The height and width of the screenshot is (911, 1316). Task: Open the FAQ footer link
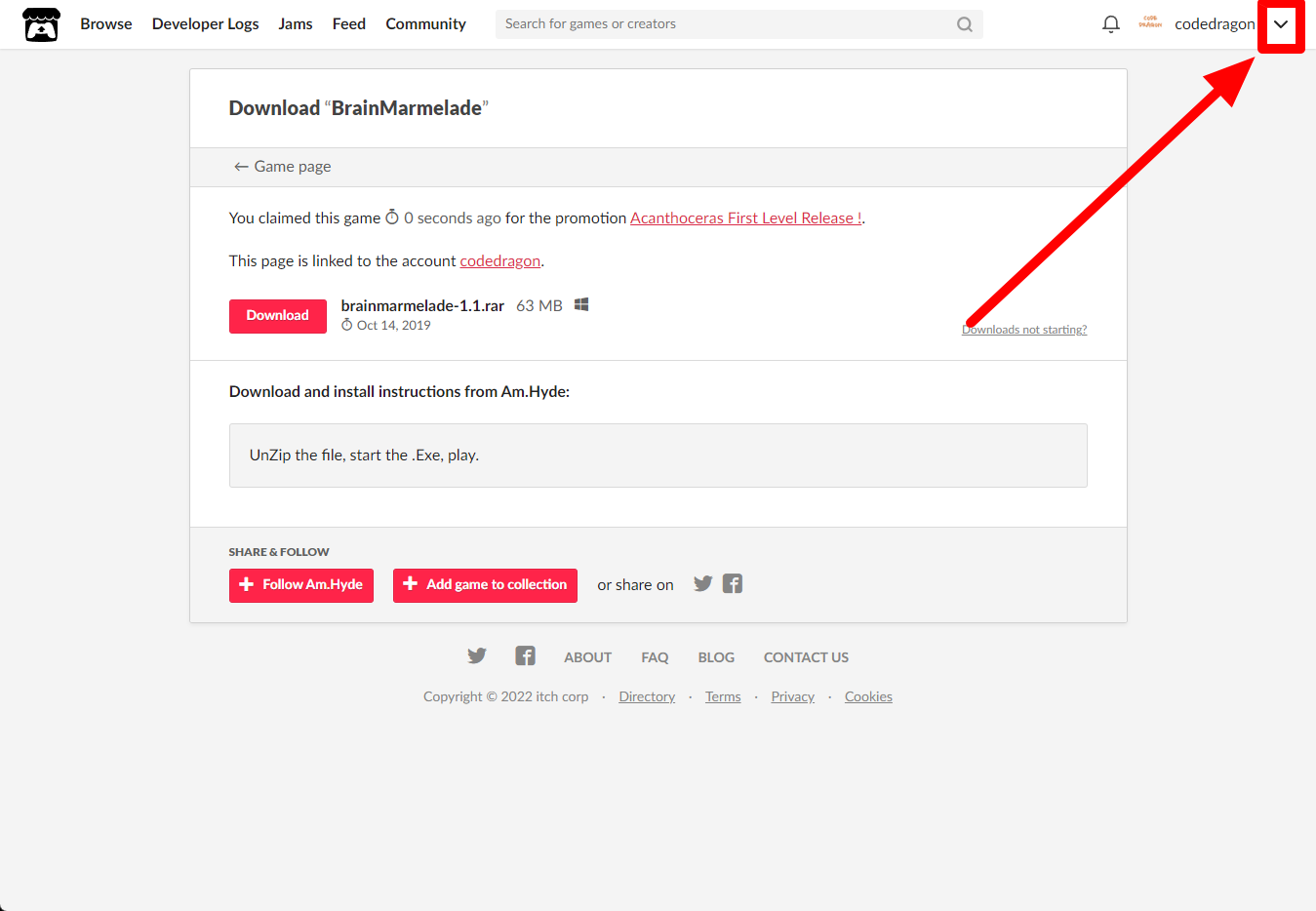[x=655, y=658]
